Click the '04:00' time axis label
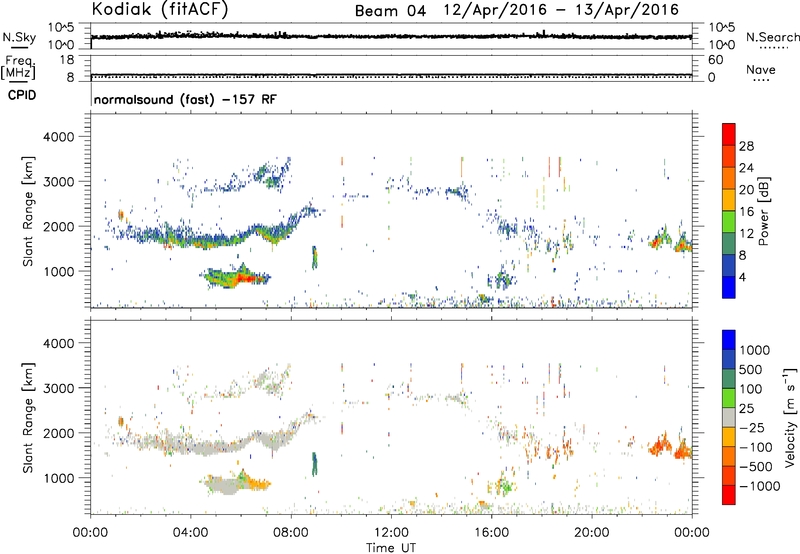This screenshot has height=554, width=800. 190,533
